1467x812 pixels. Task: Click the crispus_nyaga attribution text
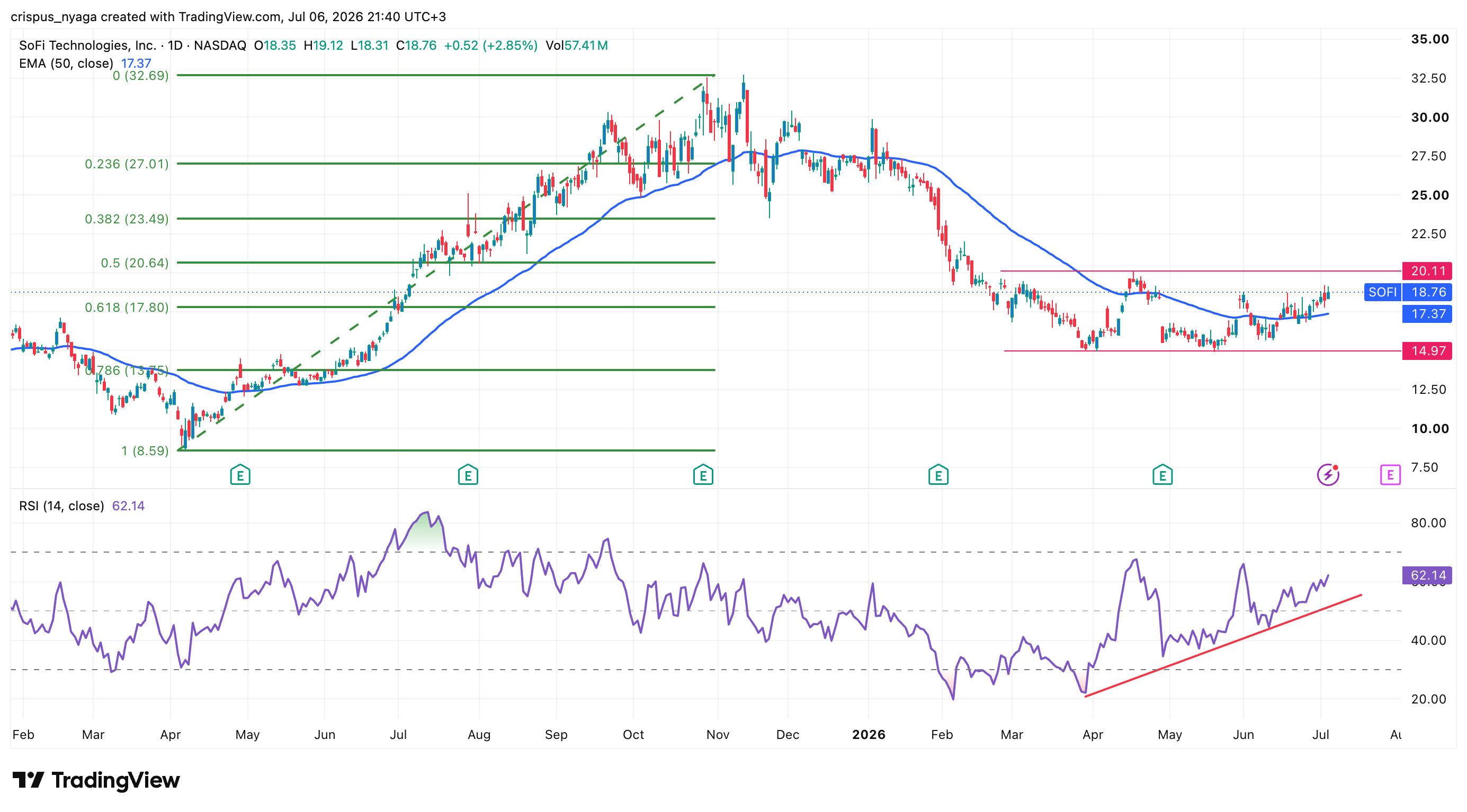pos(228,16)
